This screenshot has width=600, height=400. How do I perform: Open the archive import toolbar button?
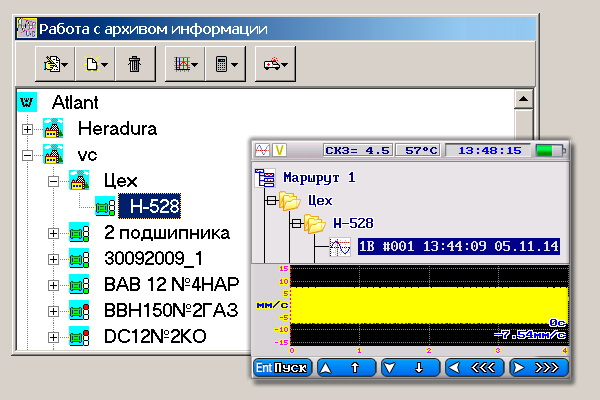55,64
